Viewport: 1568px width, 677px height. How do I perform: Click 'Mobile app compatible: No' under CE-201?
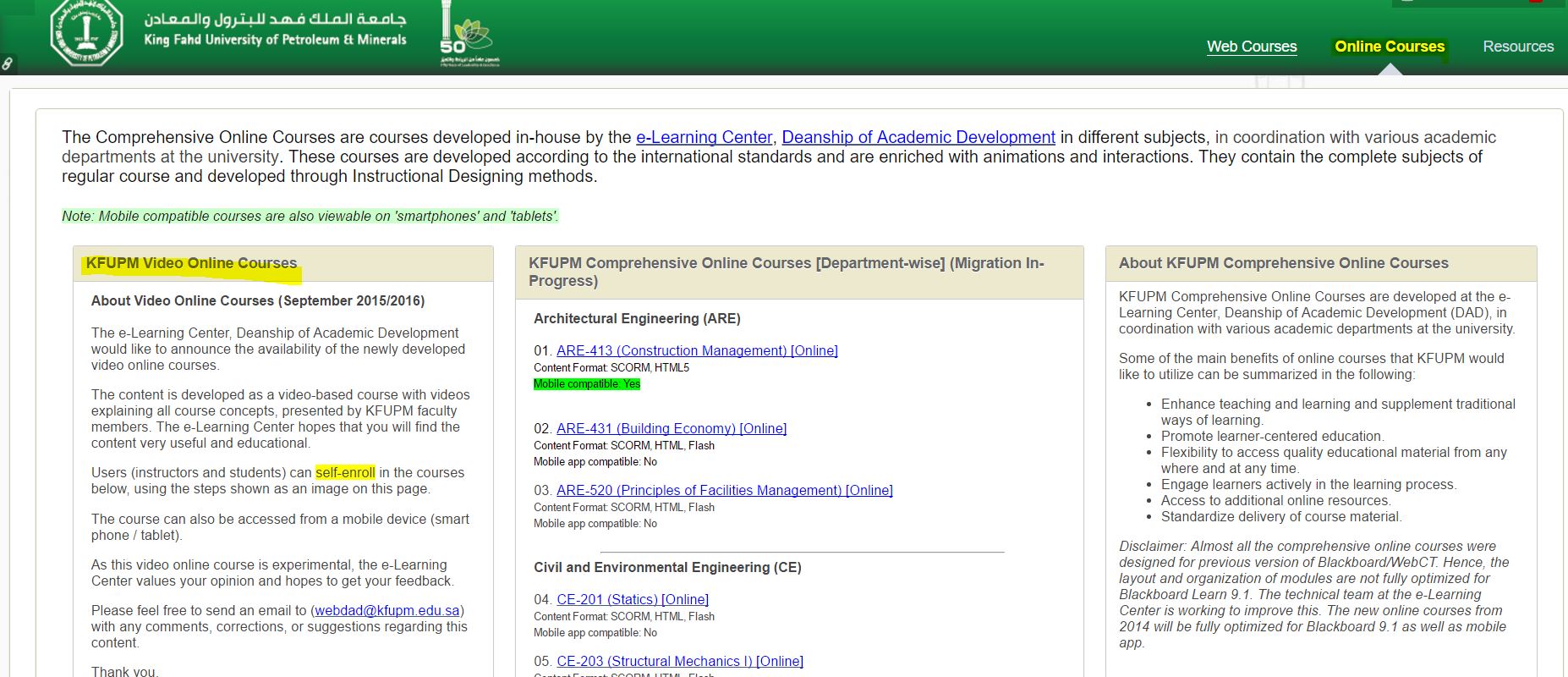tap(595, 632)
